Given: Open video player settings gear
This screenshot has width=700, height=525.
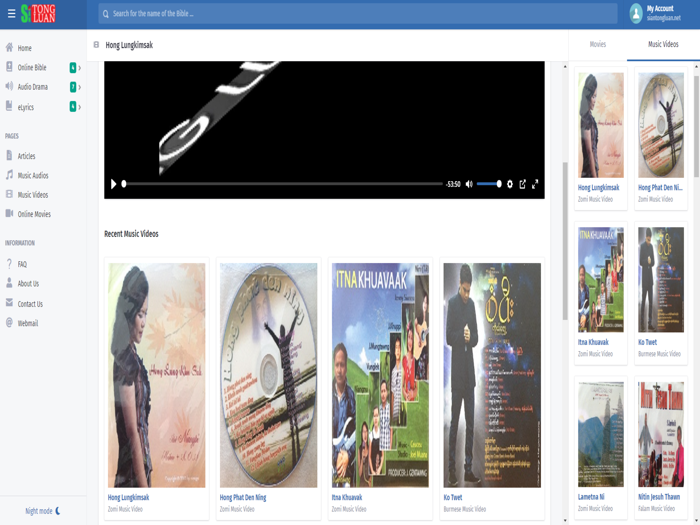Looking at the screenshot, I should [x=510, y=184].
